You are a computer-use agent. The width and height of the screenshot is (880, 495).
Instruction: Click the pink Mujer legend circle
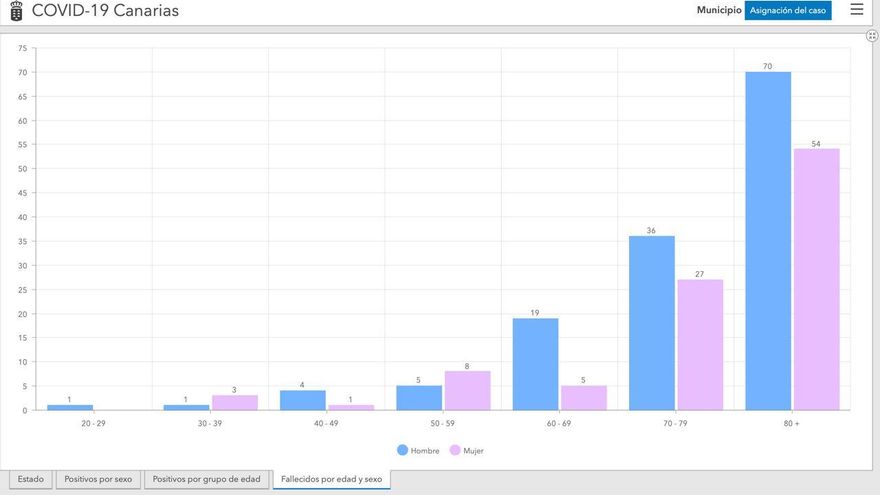pyautogui.click(x=455, y=450)
